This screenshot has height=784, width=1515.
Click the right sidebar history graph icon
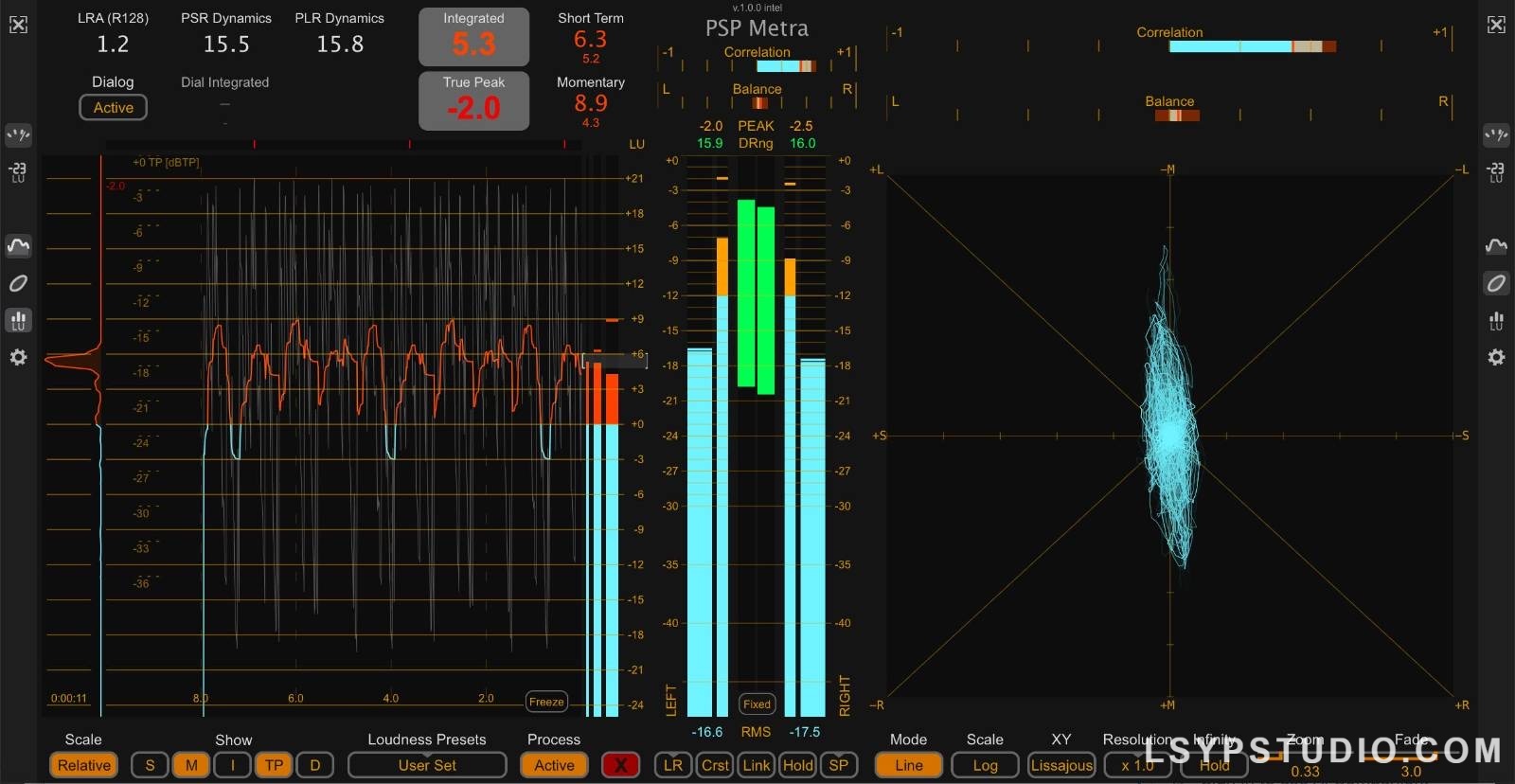point(1496,246)
